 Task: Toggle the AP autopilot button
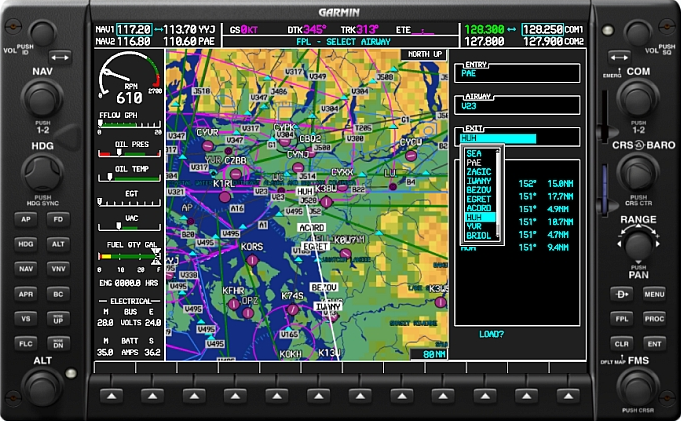(x=25, y=218)
